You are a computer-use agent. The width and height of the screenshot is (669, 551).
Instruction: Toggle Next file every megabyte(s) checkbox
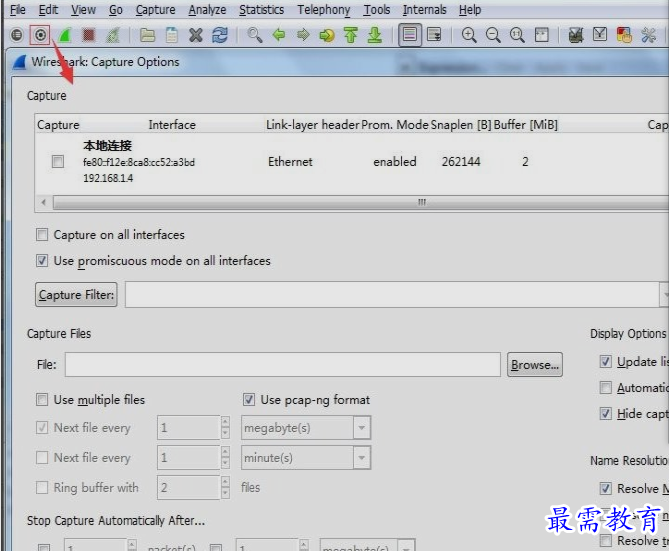(x=42, y=427)
